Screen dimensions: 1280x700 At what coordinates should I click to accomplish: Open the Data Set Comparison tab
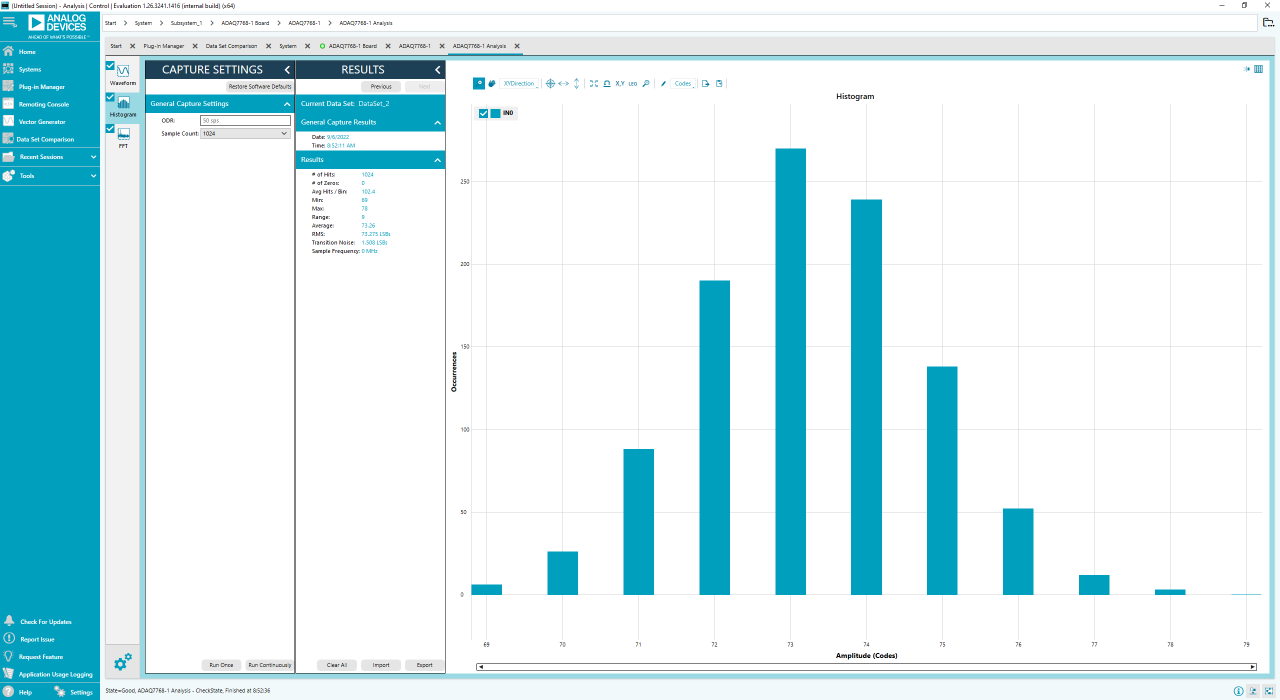(x=232, y=46)
